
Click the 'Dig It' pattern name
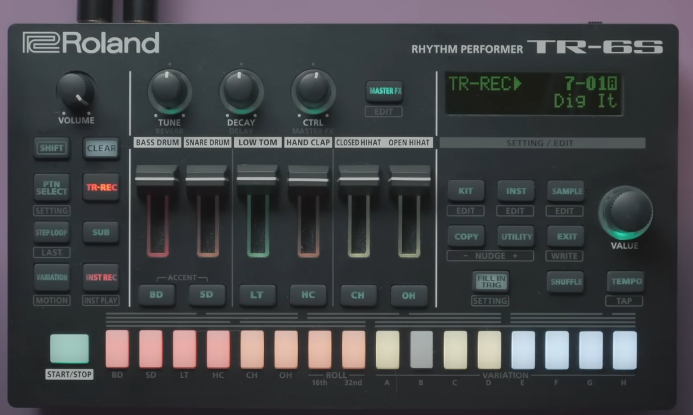point(586,101)
